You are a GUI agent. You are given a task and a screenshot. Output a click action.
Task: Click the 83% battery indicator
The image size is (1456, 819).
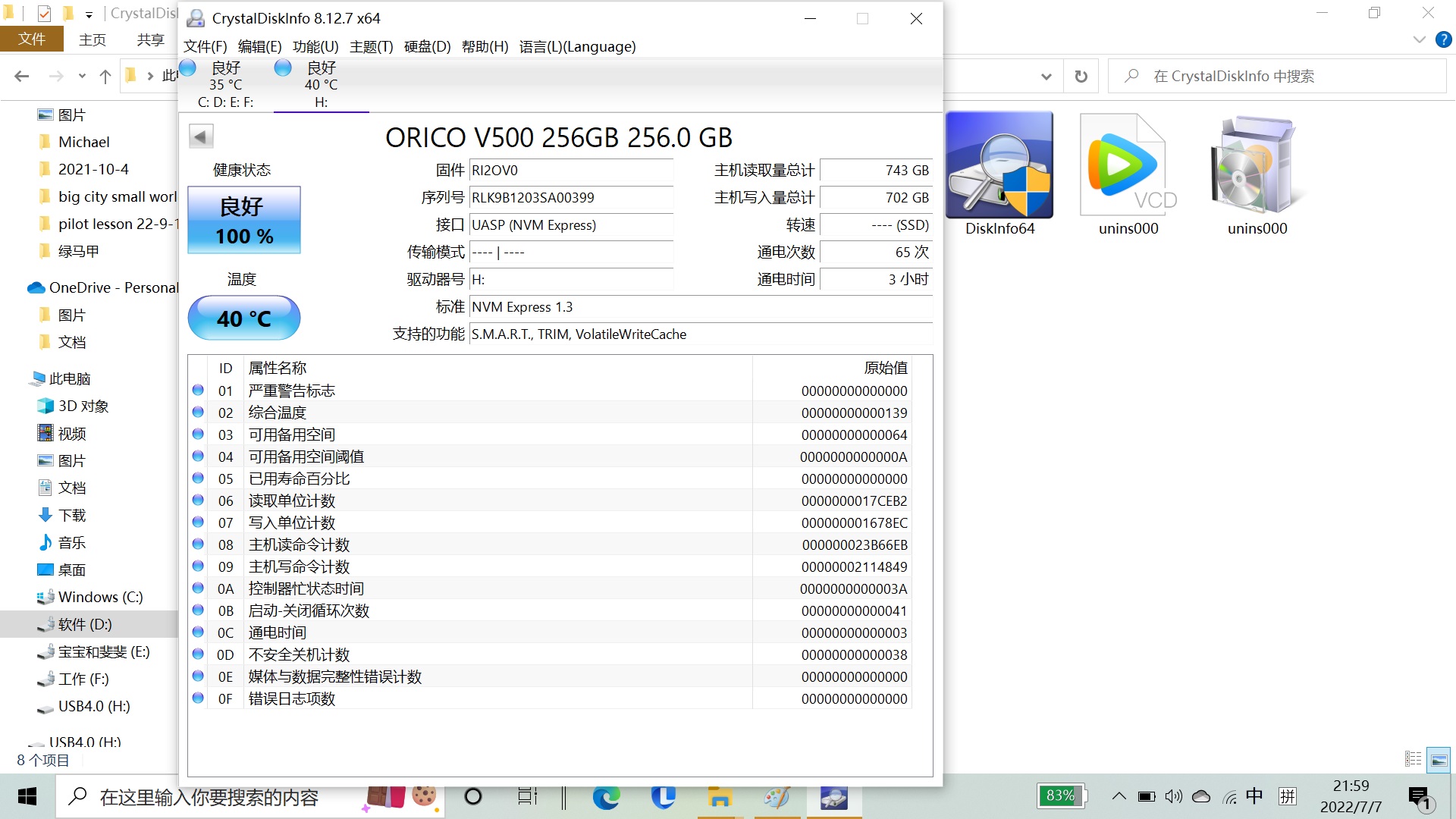(1061, 795)
